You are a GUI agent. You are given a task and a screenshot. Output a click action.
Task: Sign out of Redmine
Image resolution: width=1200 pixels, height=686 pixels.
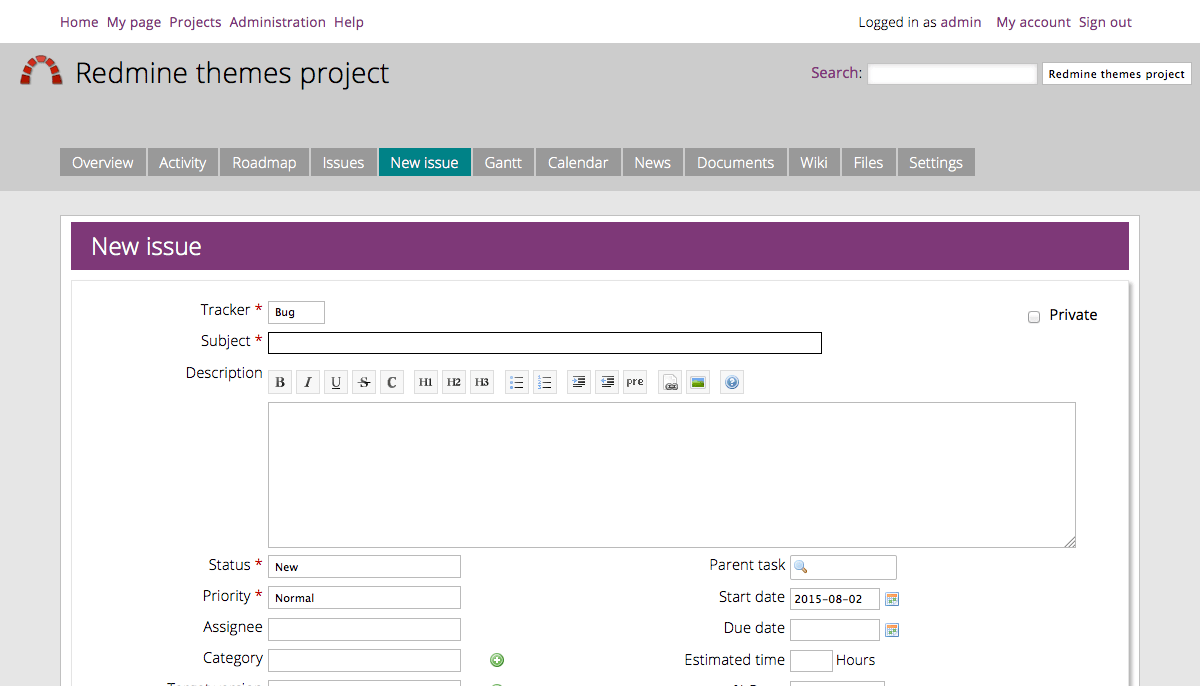(1105, 22)
